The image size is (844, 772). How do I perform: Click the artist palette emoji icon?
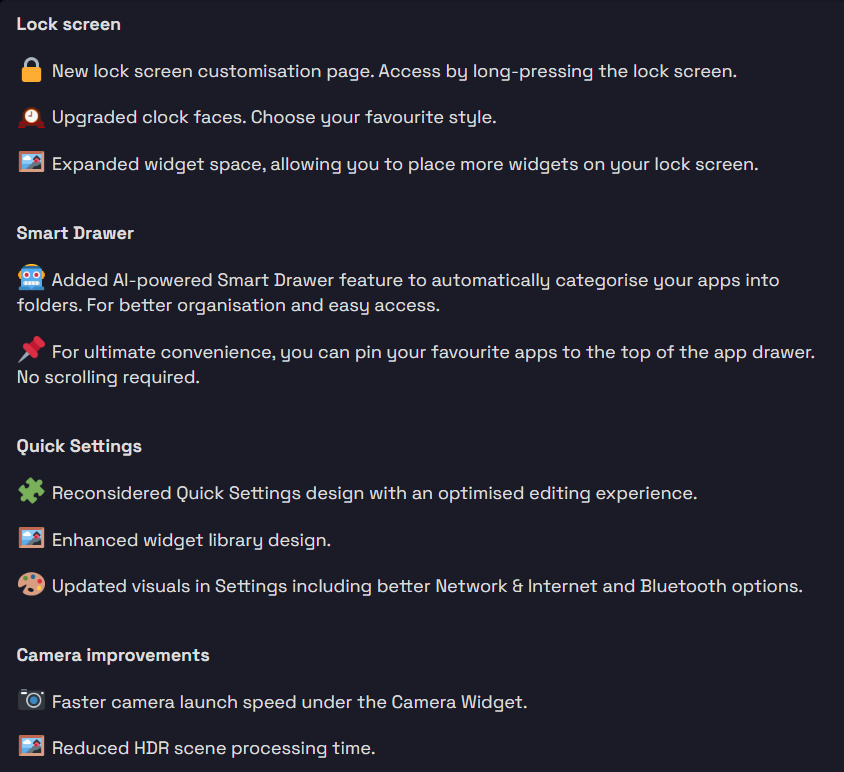(x=31, y=584)
